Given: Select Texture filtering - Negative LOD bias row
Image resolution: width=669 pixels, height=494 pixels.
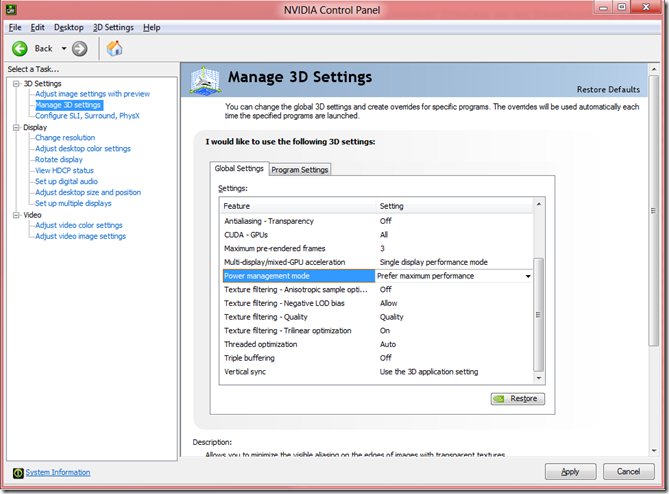Looking at the screenshot, I should click(377, 303).
